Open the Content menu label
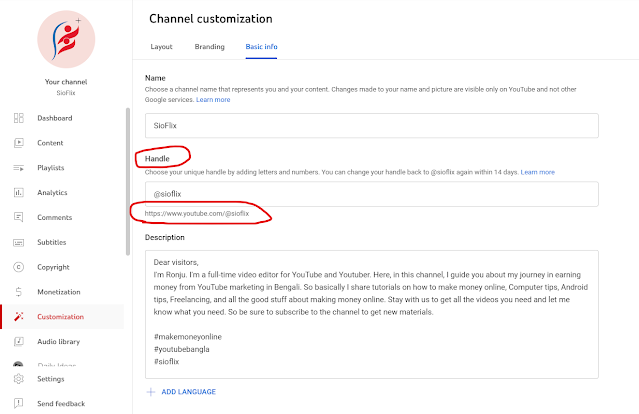The image size is (639, 414). pos(50,143)
